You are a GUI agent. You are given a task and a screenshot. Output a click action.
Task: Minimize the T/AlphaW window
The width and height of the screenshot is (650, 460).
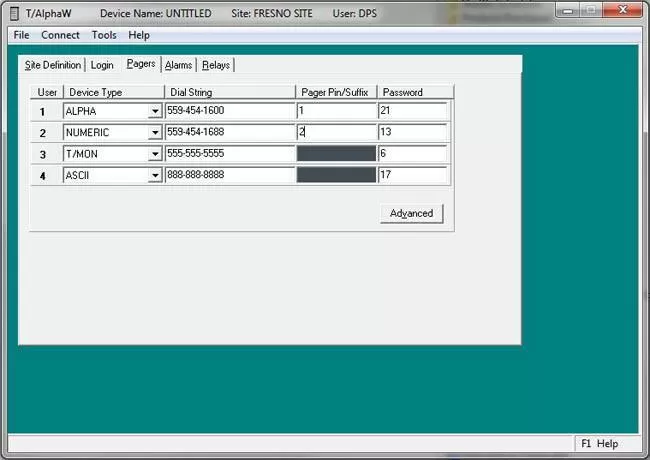(x=568, y=10)
